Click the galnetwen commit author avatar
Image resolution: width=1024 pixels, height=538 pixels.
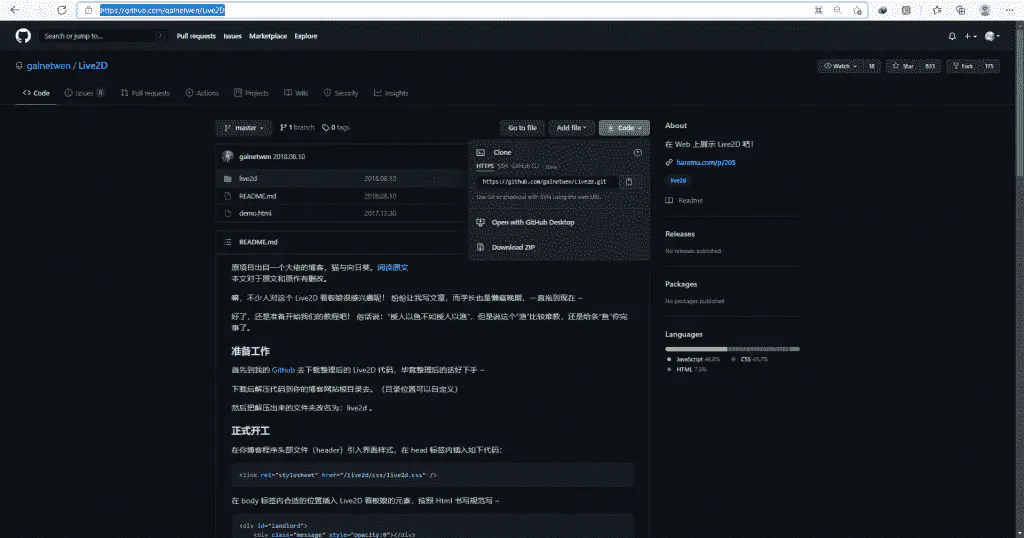(228, 156)
